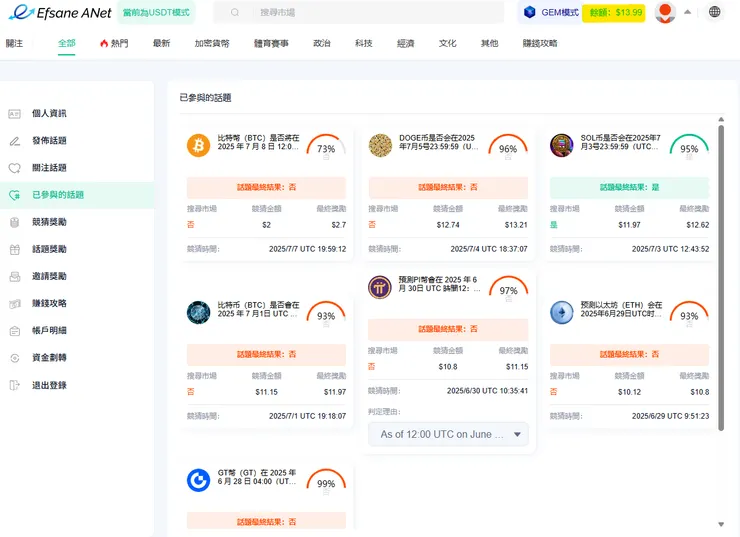Click the 關注話題 heart icon

pos(15,168)
